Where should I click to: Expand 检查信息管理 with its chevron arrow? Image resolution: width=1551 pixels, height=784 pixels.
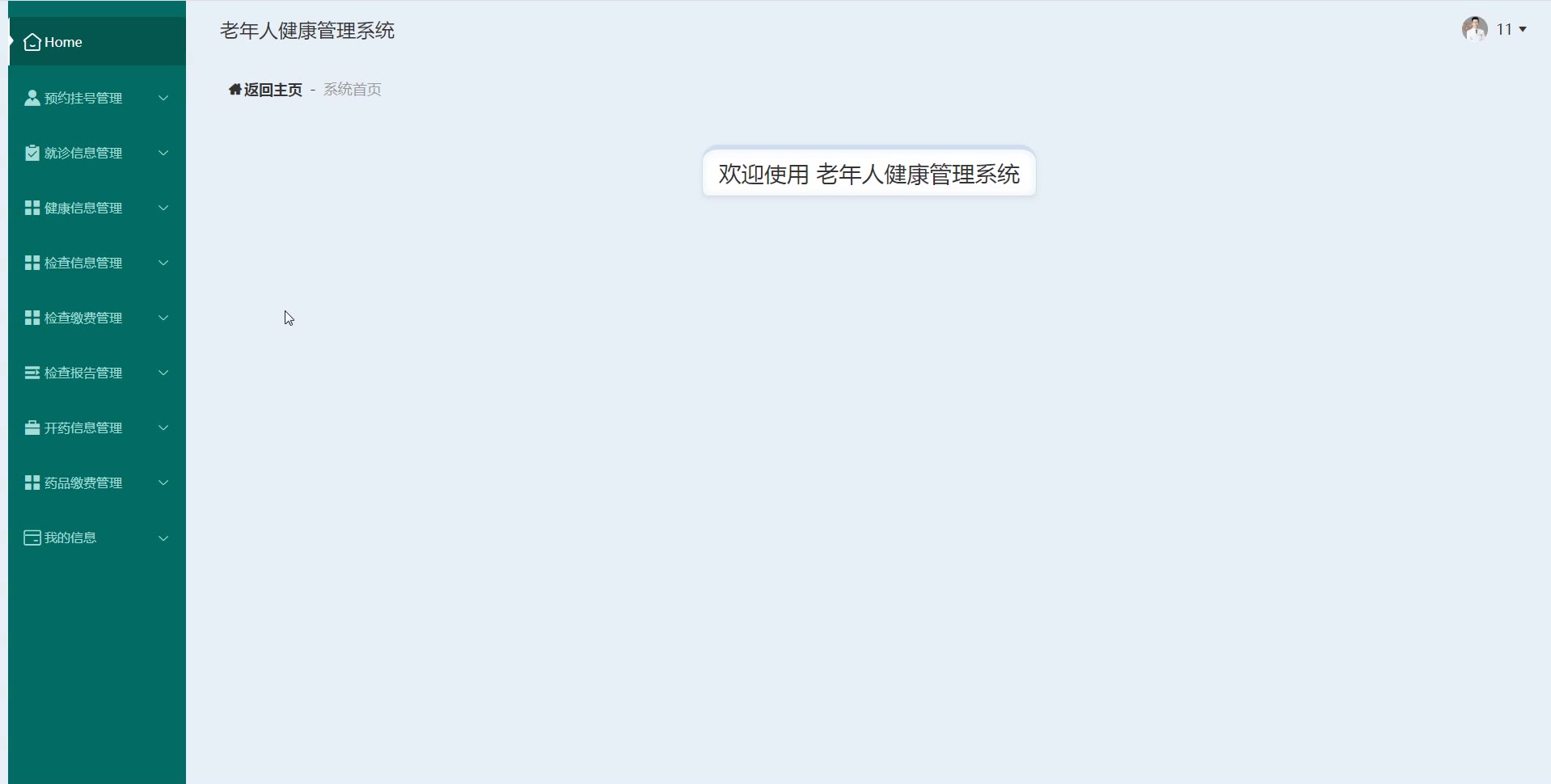[163, 263]
